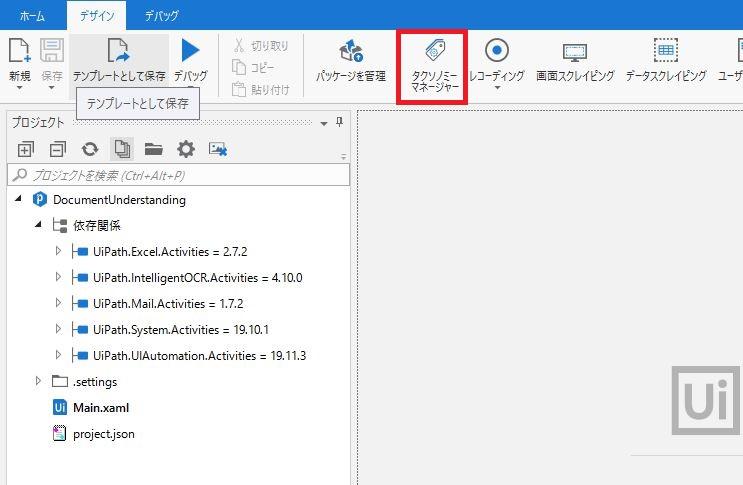
Task: Open the レコーディング dropdown arrow
Action: (x=497, y=88)
